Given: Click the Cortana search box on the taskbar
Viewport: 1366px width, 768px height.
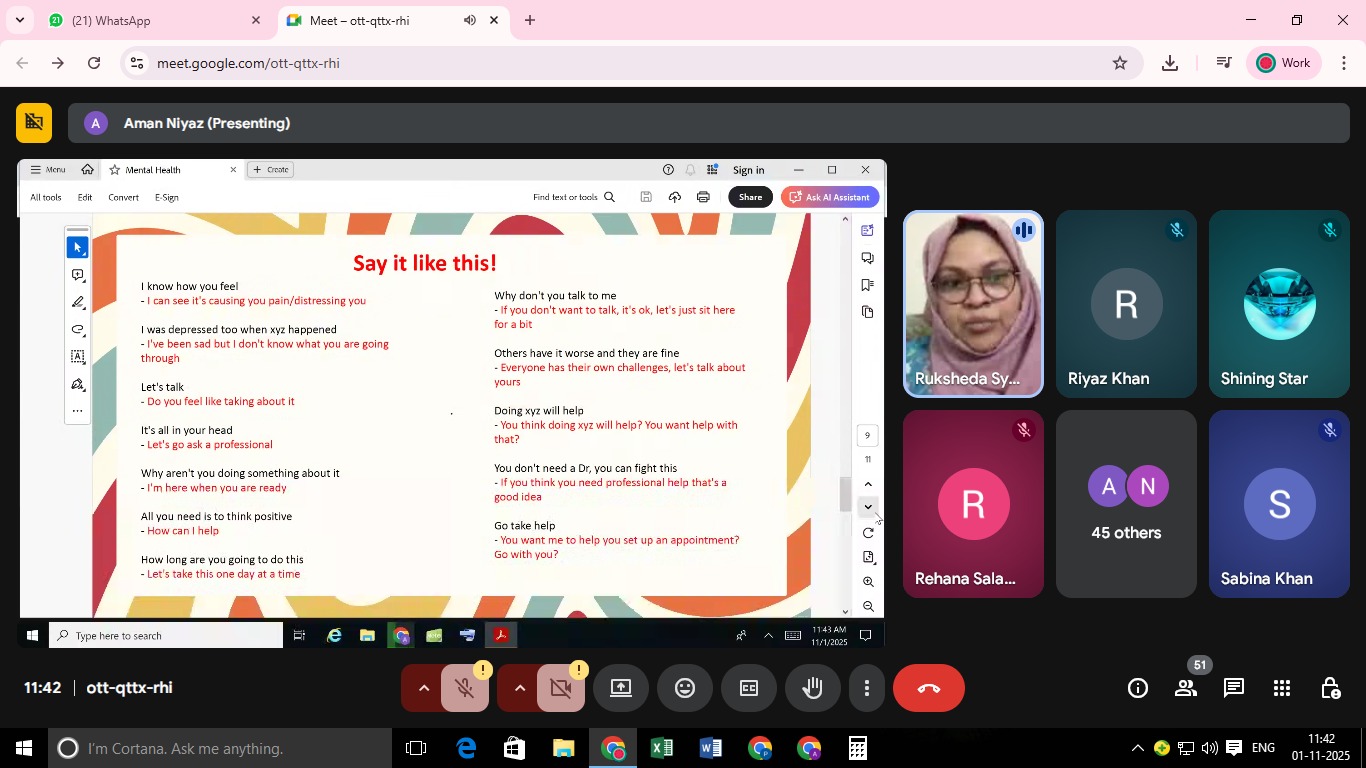Looking at the screenshot, I should click(x=218, y=748).
